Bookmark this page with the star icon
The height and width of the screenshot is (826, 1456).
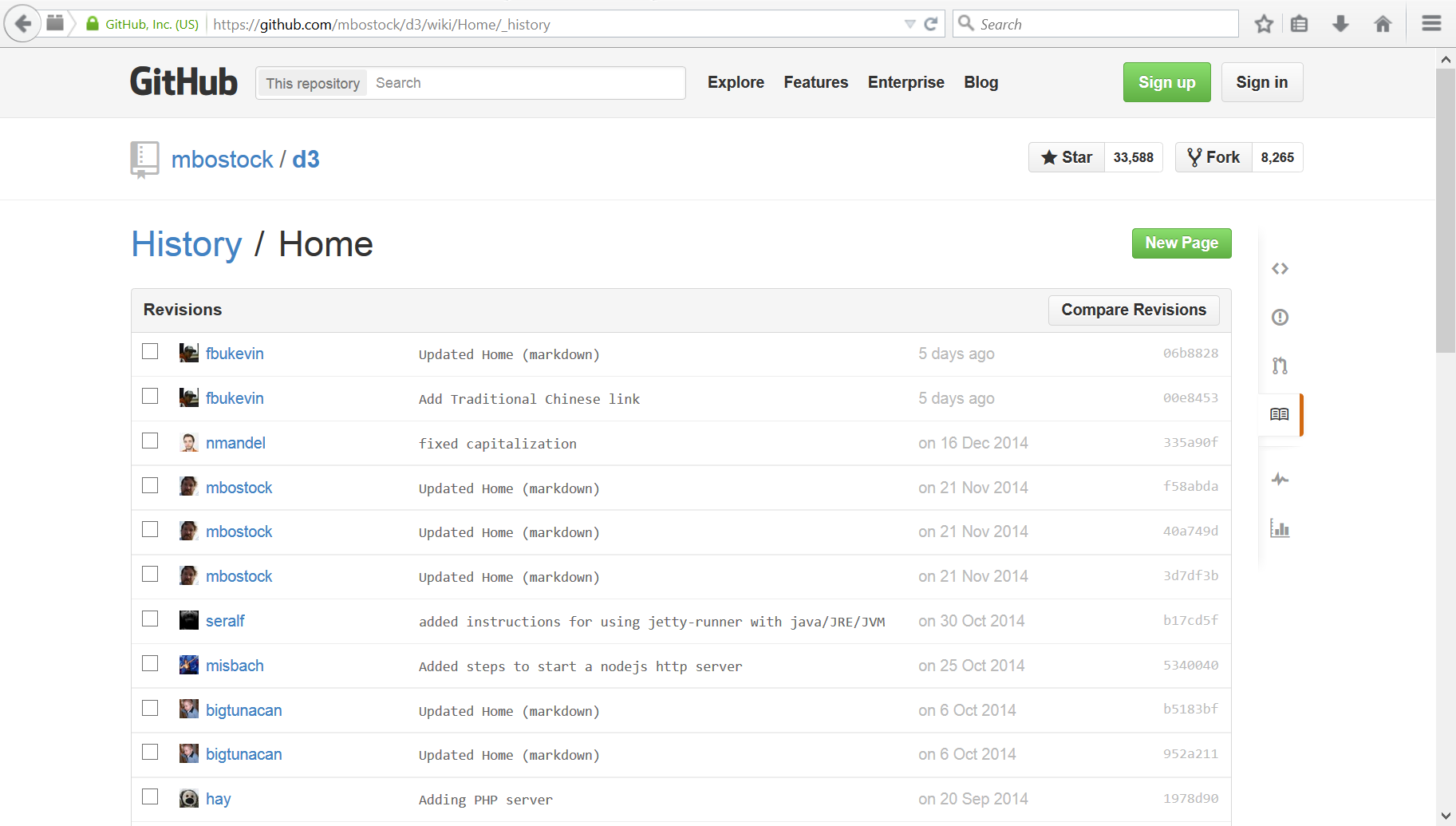click(1264, 24)
